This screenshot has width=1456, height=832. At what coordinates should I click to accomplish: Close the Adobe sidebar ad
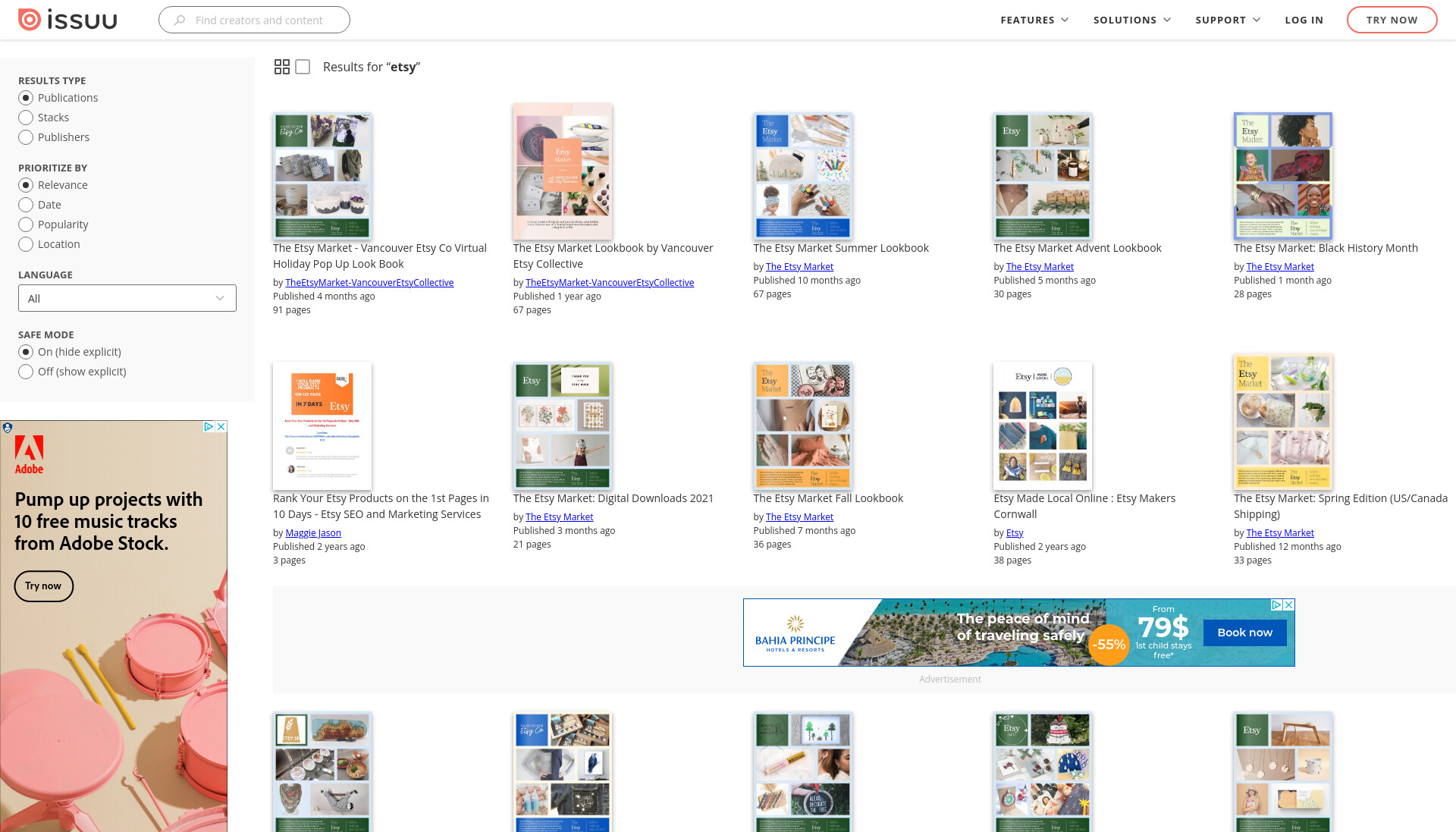[x=221, y=427]
